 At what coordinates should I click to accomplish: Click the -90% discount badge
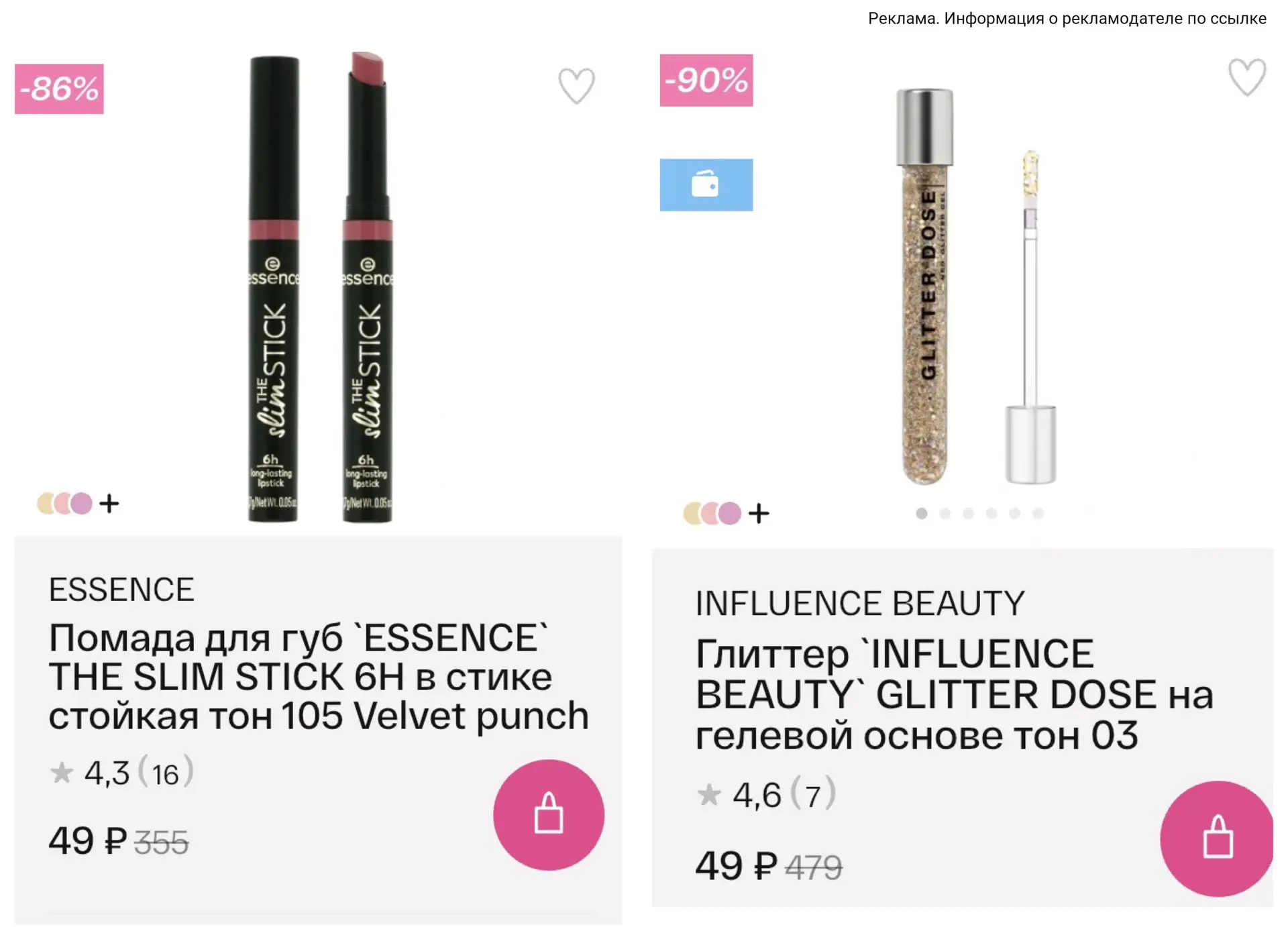pyautogui.click(x=706, y=80)
